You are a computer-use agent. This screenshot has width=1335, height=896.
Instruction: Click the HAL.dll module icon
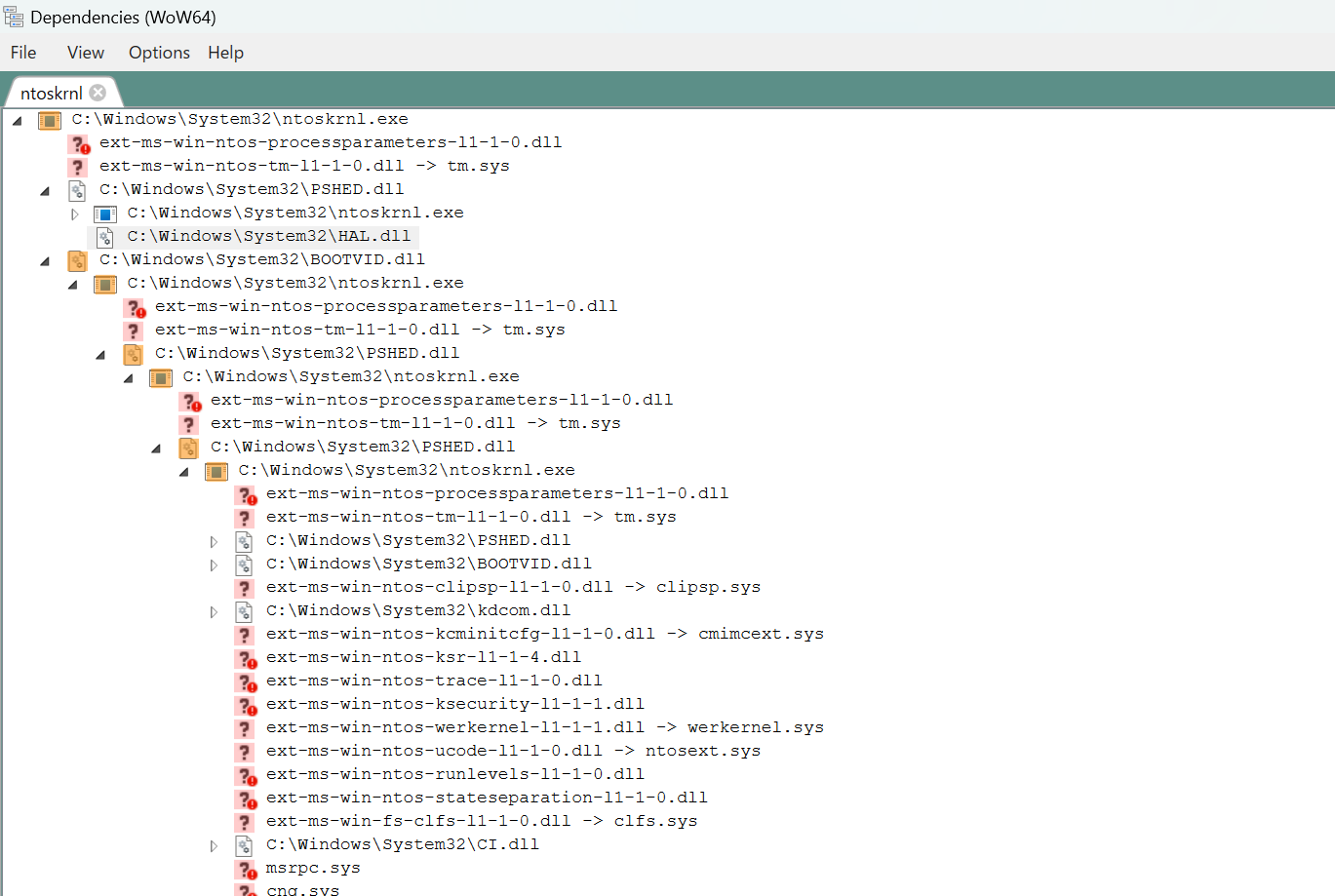[x=105, y=237]
